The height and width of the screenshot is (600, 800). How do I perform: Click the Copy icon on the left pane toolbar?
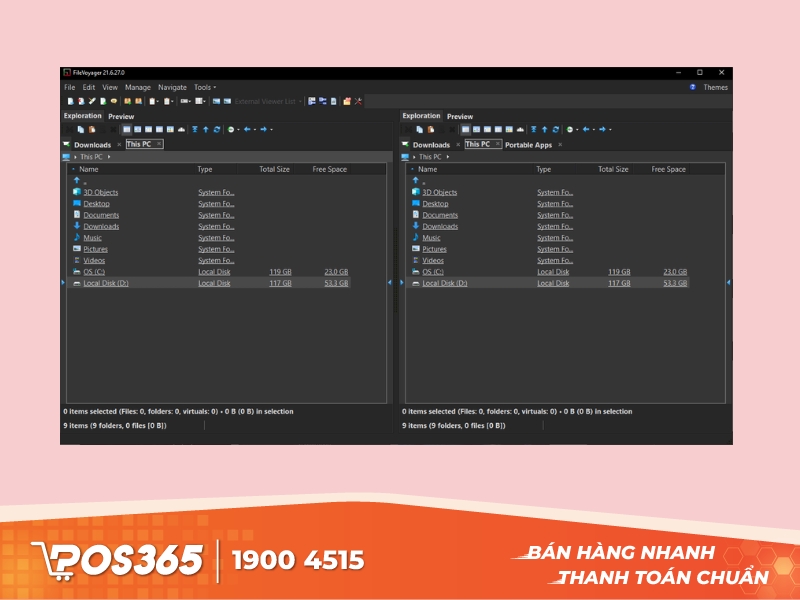pyautogui.click(x=79, y=129)
